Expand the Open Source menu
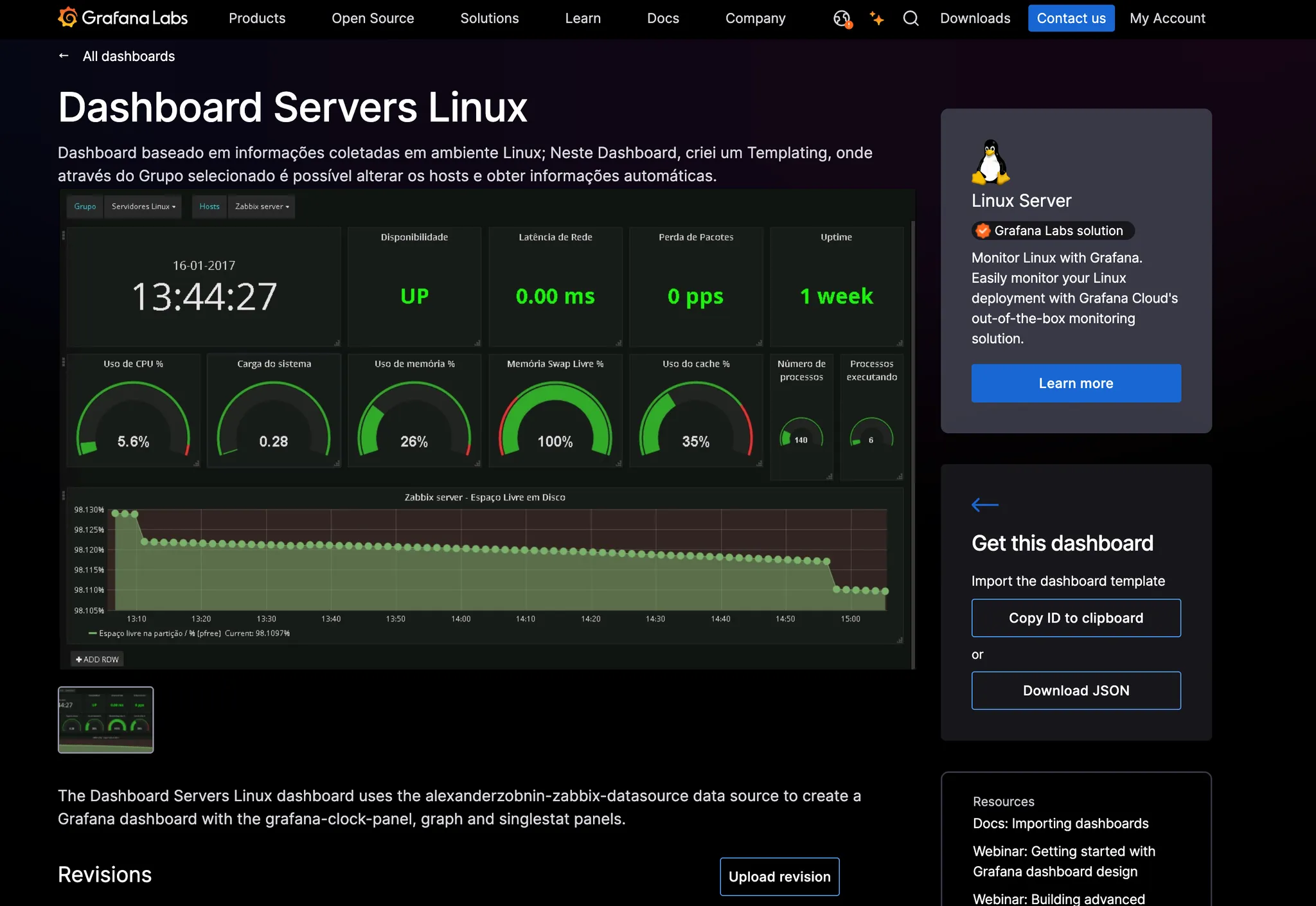 pos(373,19)
